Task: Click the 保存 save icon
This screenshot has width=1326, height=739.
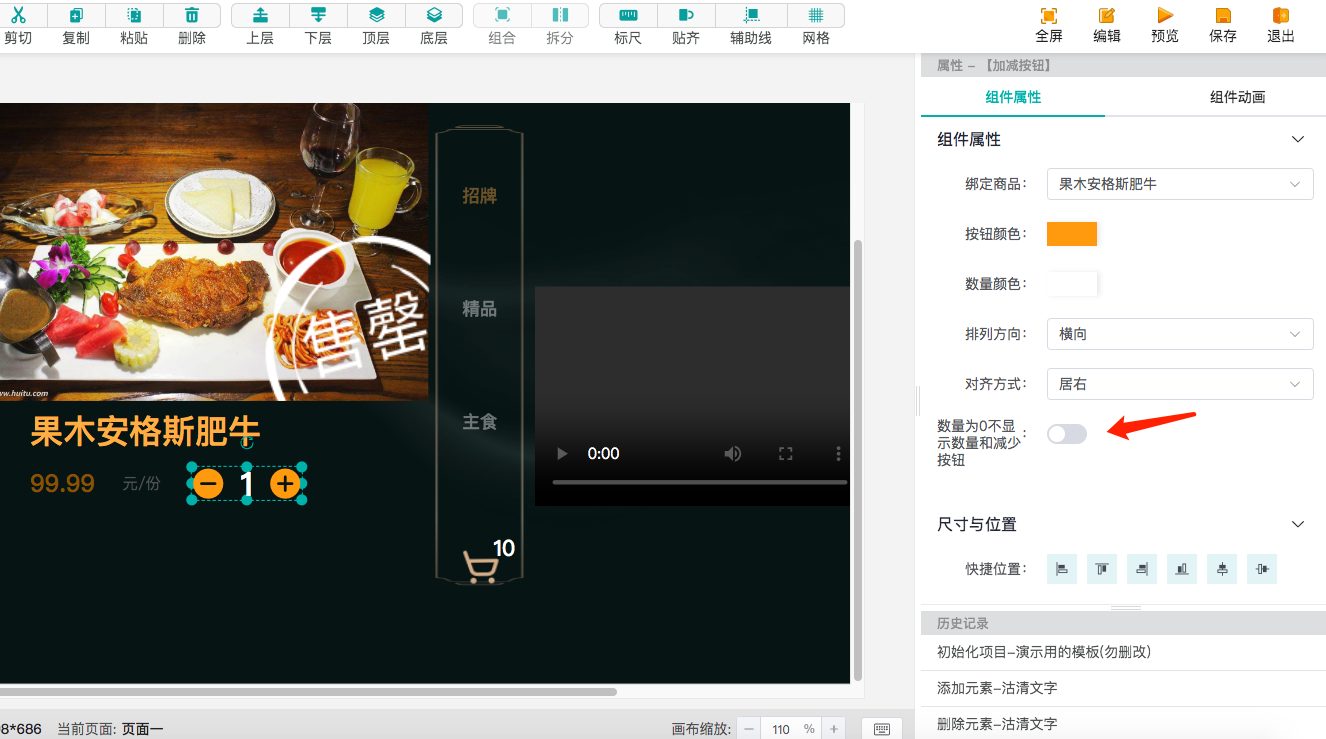Action: pos(1222,26)
